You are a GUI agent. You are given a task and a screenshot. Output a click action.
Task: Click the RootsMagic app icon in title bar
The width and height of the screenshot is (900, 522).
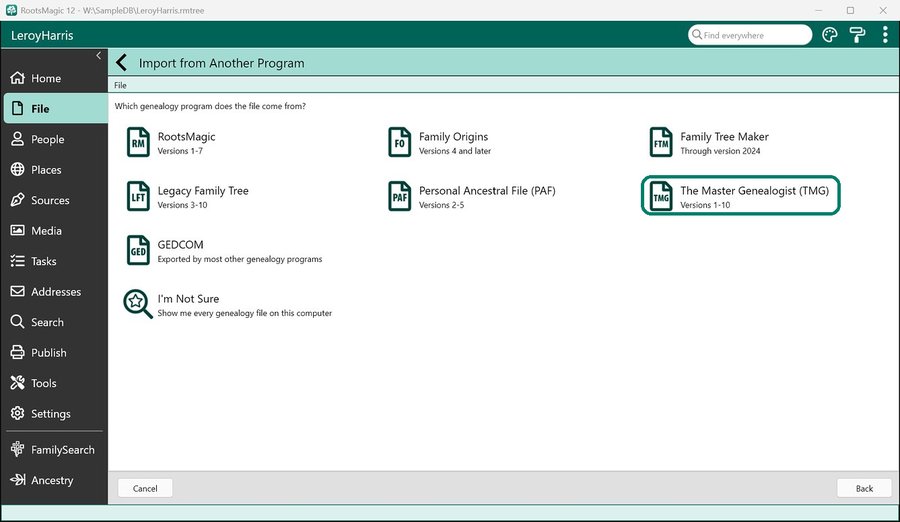[x=11, y=10]
